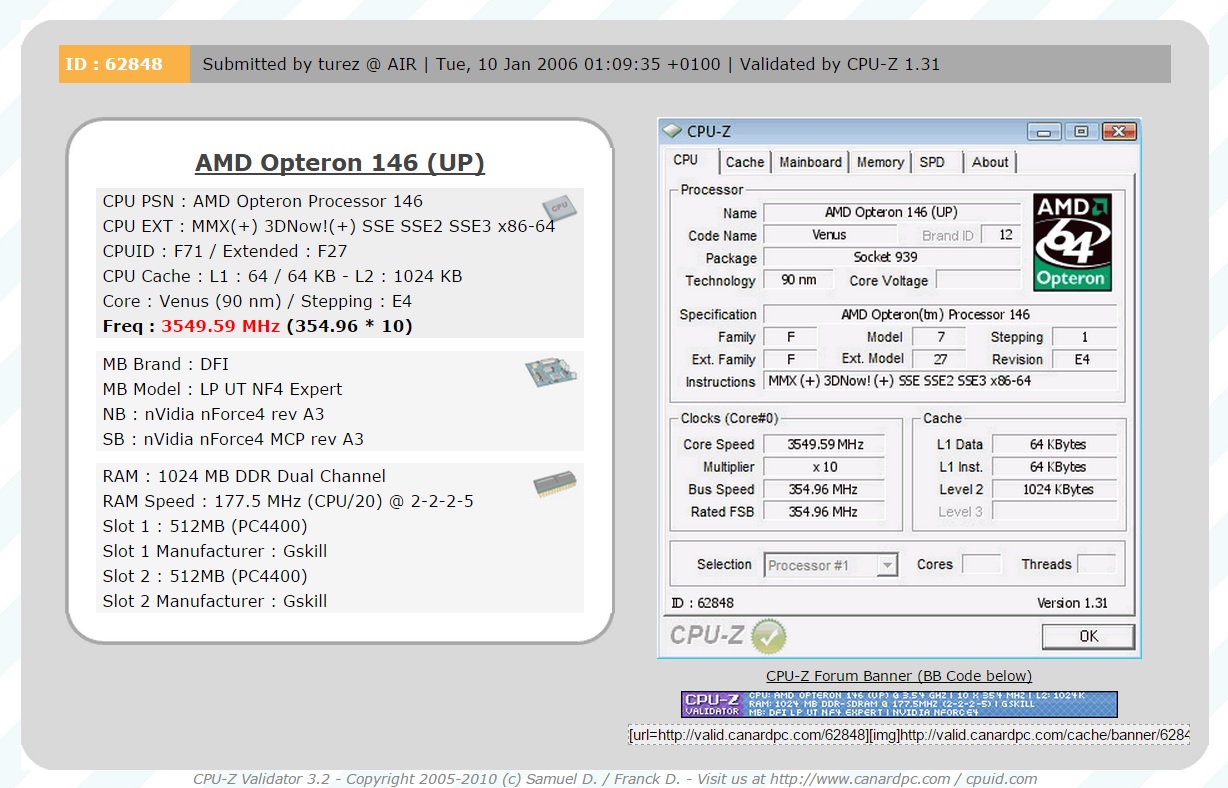Click the NB : nVidia nForce4 rev A3 line
The height and width of the screenshot is (788, 1228).
(x=213, y=414)
